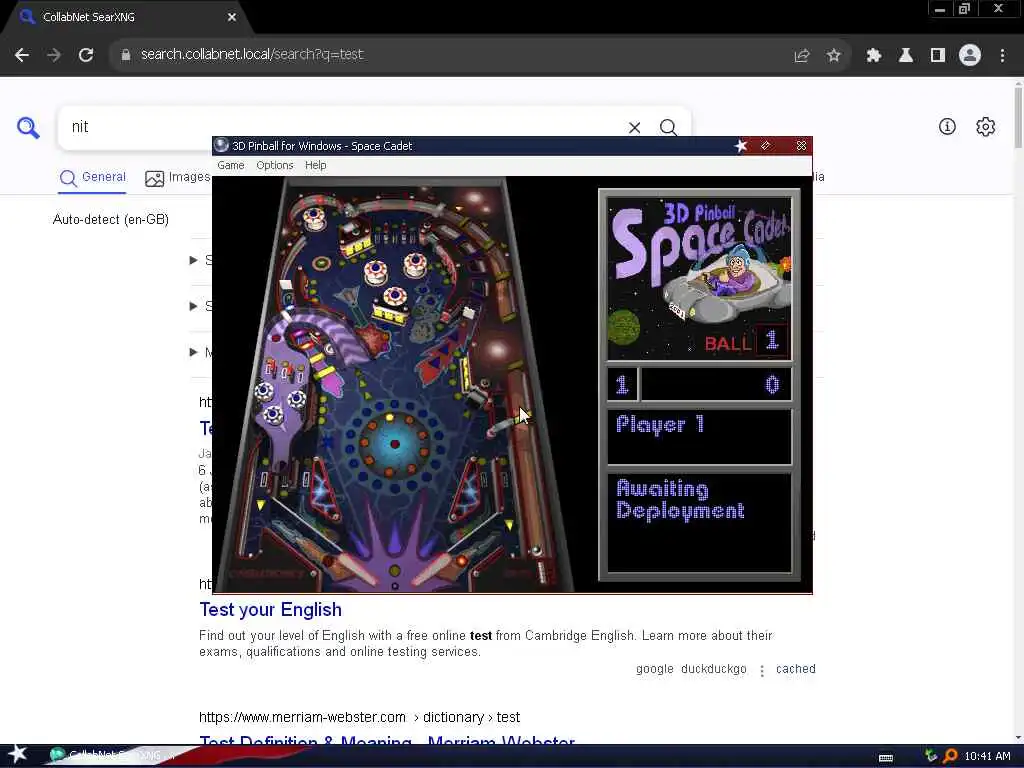This screenshot has height=768, width=1024.
Task: Click the keyboard icon in system tray
Action: click(x=886, y=758)
